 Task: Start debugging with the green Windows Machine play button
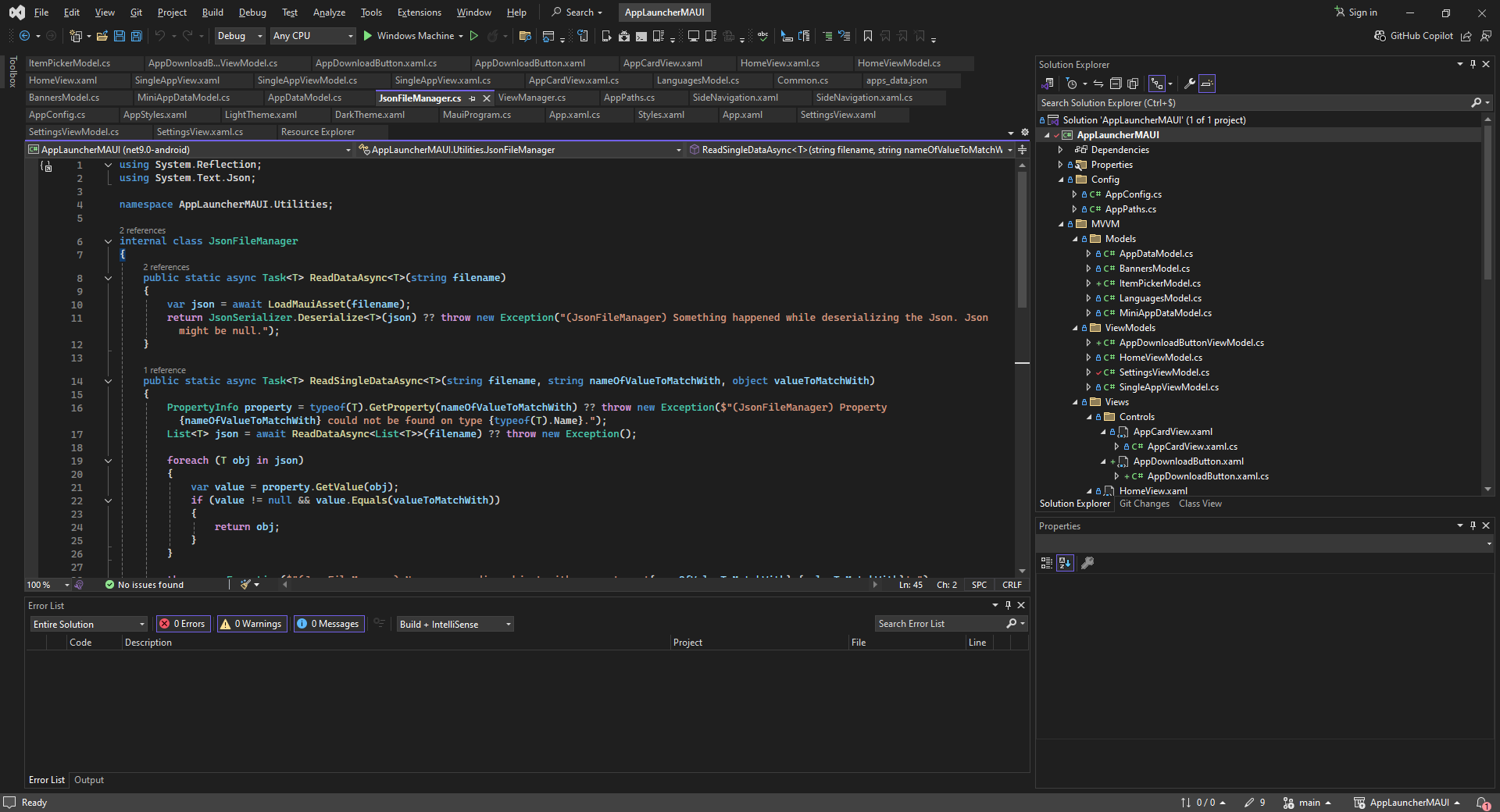click(x=413, y=36)
